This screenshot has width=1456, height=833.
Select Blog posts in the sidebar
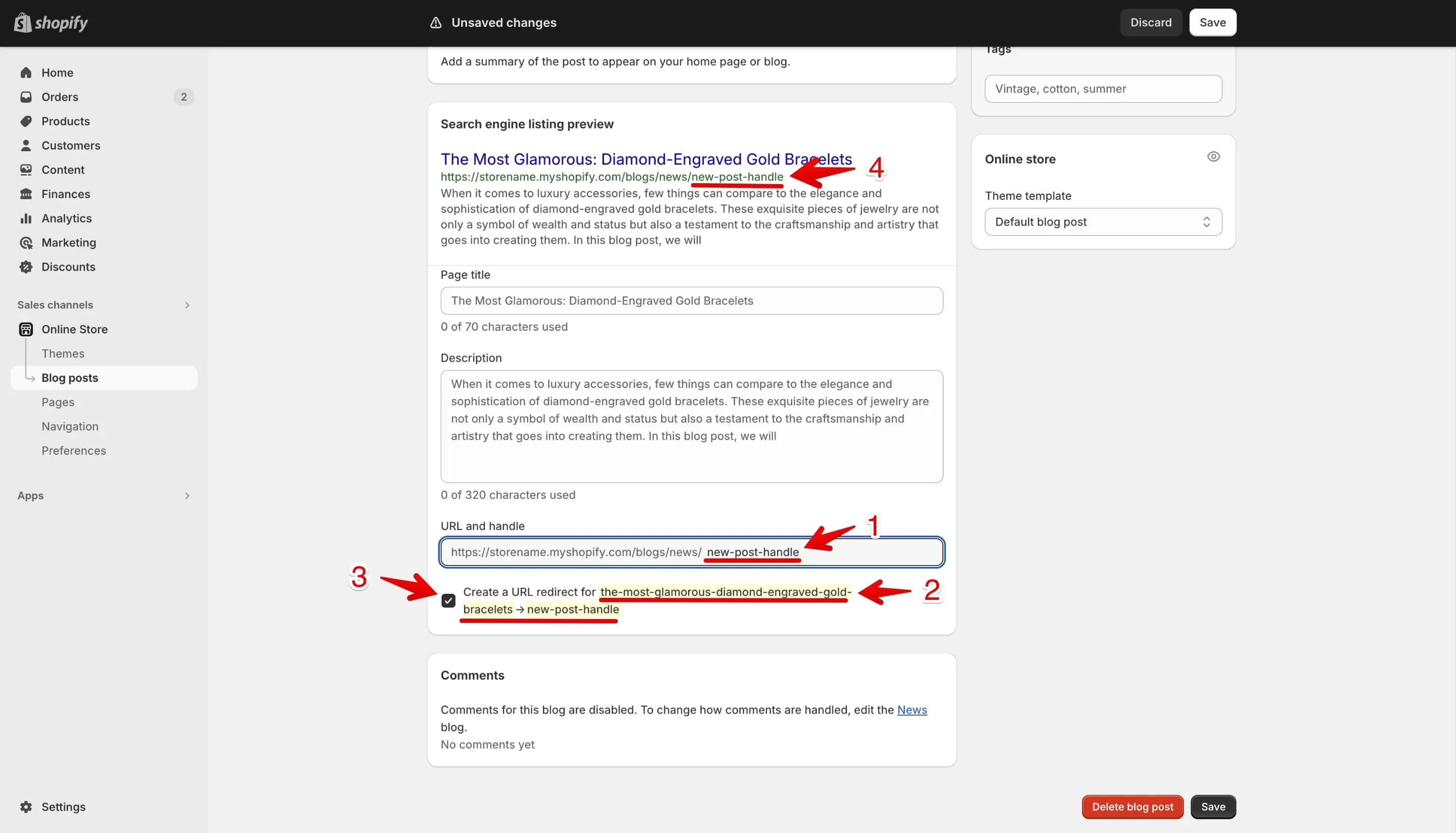click(x=104, y=378)
